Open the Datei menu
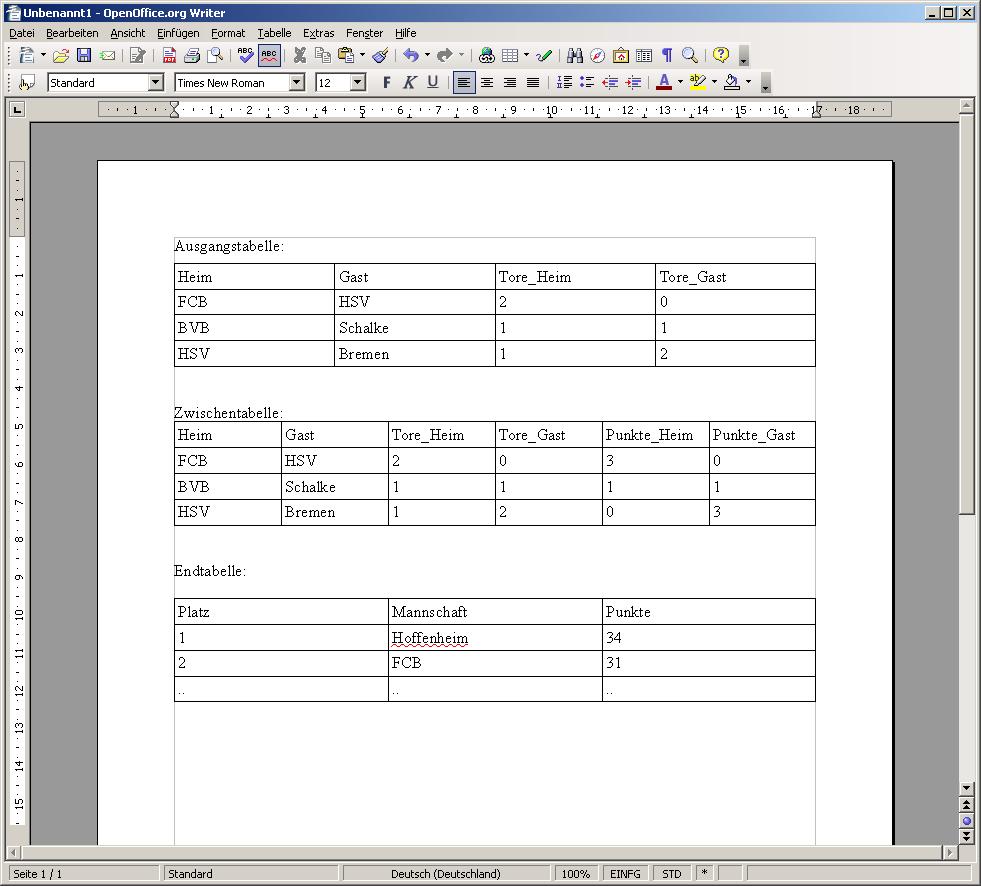Screen dimensions: 981x886 coord(22,33)
